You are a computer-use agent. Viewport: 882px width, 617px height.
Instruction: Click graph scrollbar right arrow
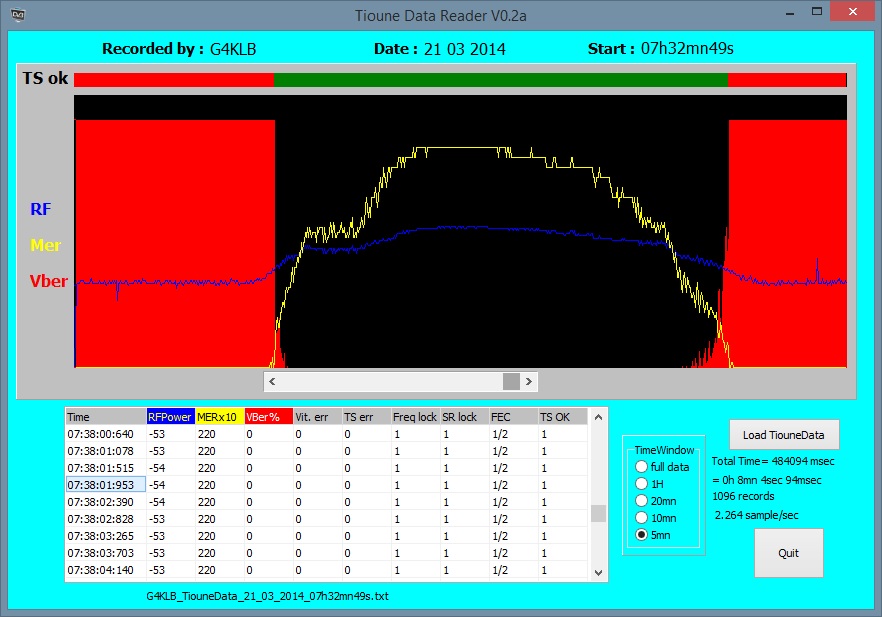click(x=529, y=381)
